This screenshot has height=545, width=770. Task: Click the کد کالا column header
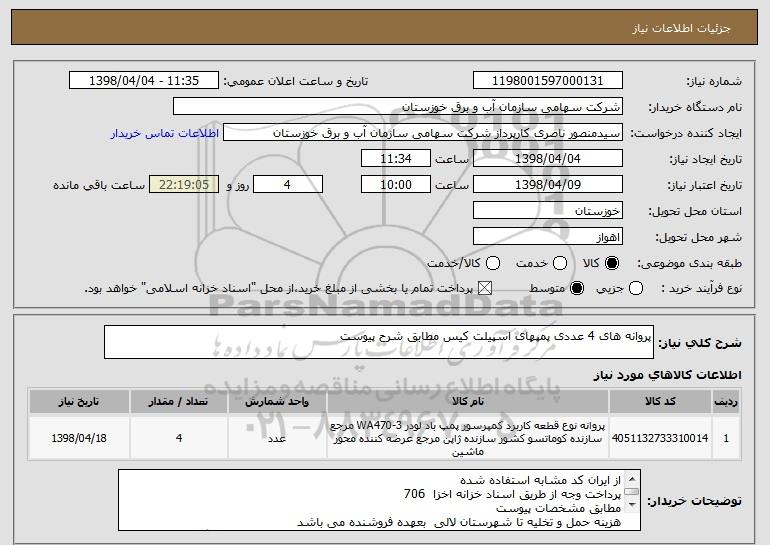pos(660,402)
